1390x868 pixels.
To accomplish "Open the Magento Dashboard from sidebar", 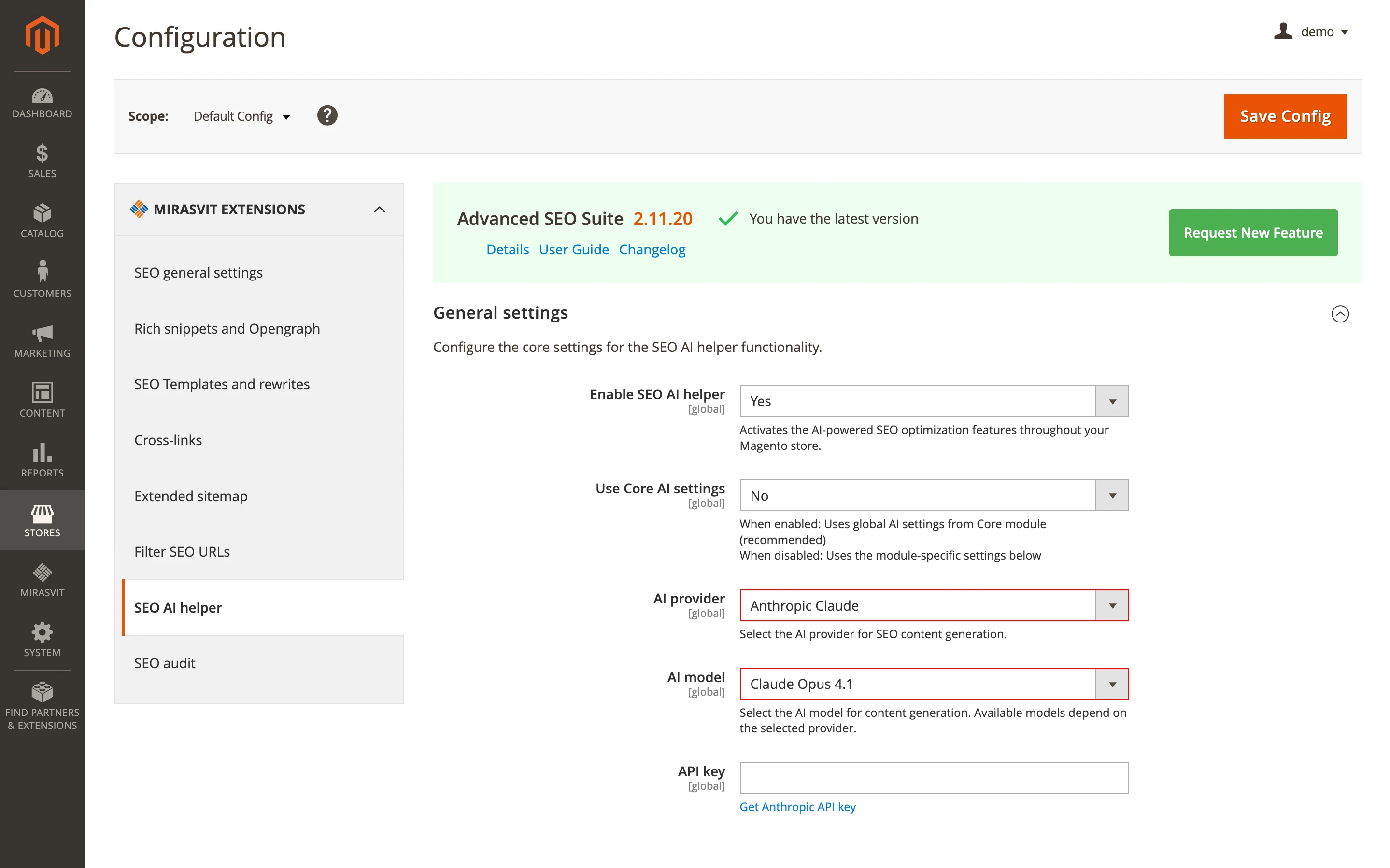I will pyautogui.click(x=42, y=102).
